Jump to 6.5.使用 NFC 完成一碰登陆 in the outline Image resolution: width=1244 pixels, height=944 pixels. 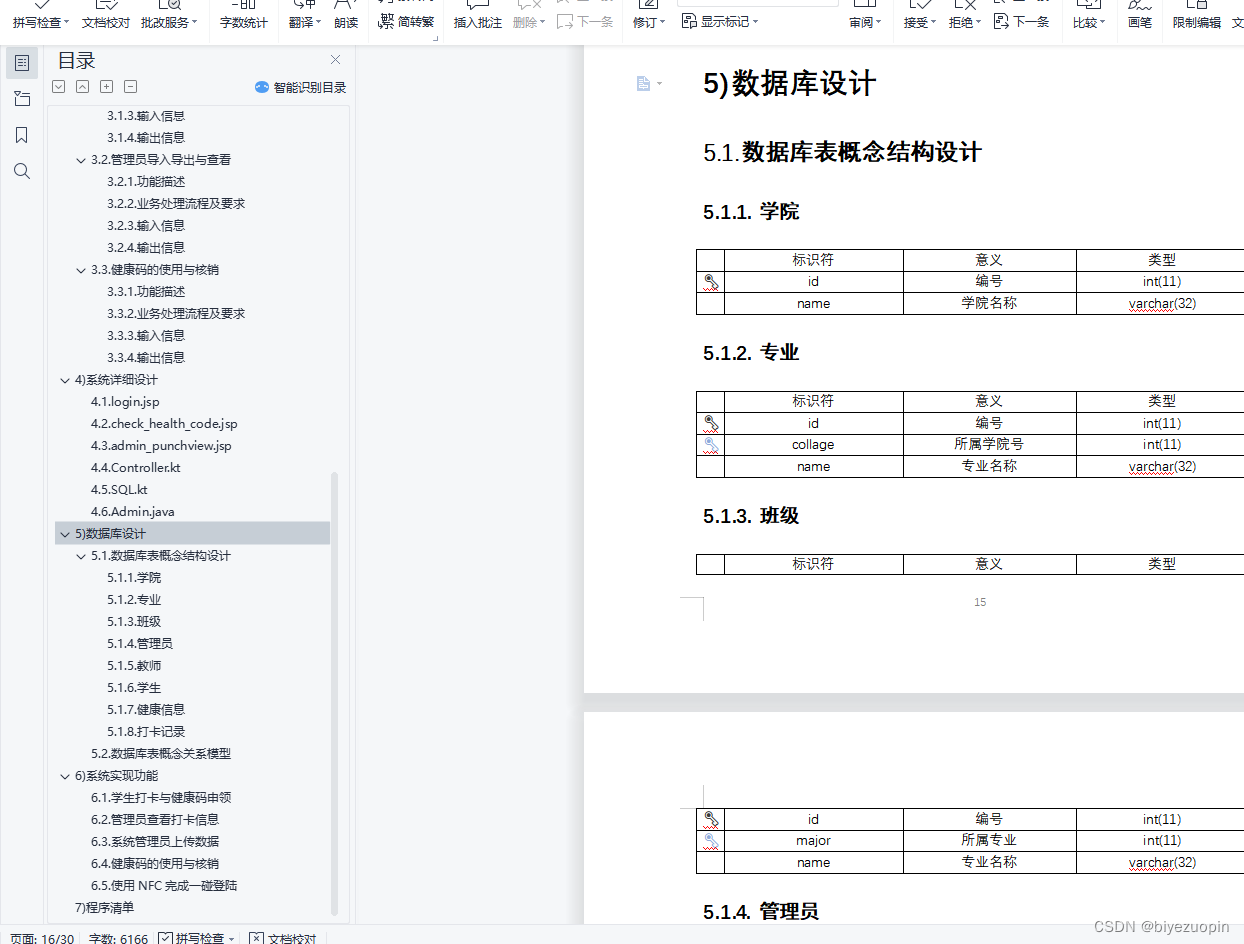164,886
